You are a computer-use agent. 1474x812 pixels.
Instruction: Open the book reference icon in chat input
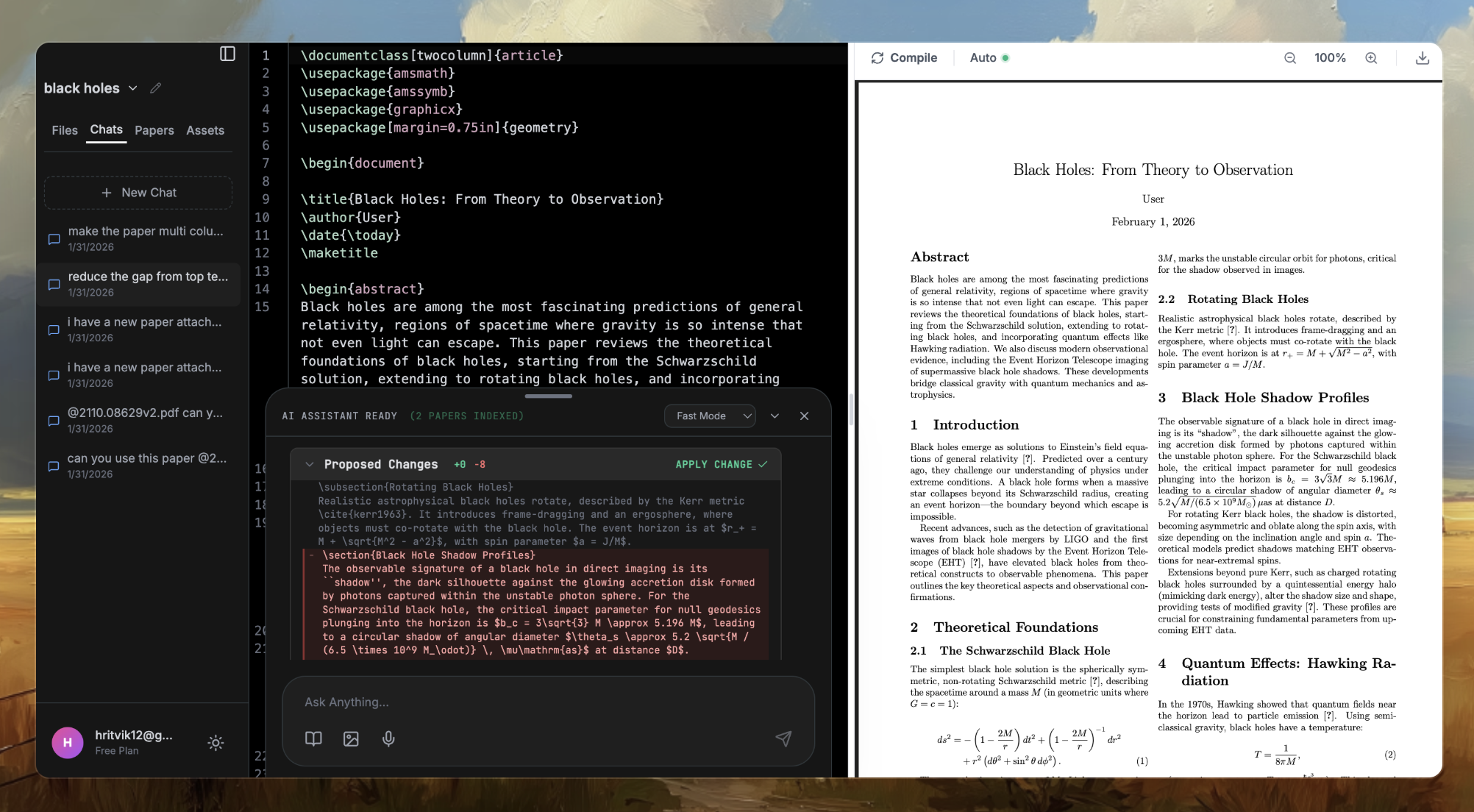[x=313, y=739]
